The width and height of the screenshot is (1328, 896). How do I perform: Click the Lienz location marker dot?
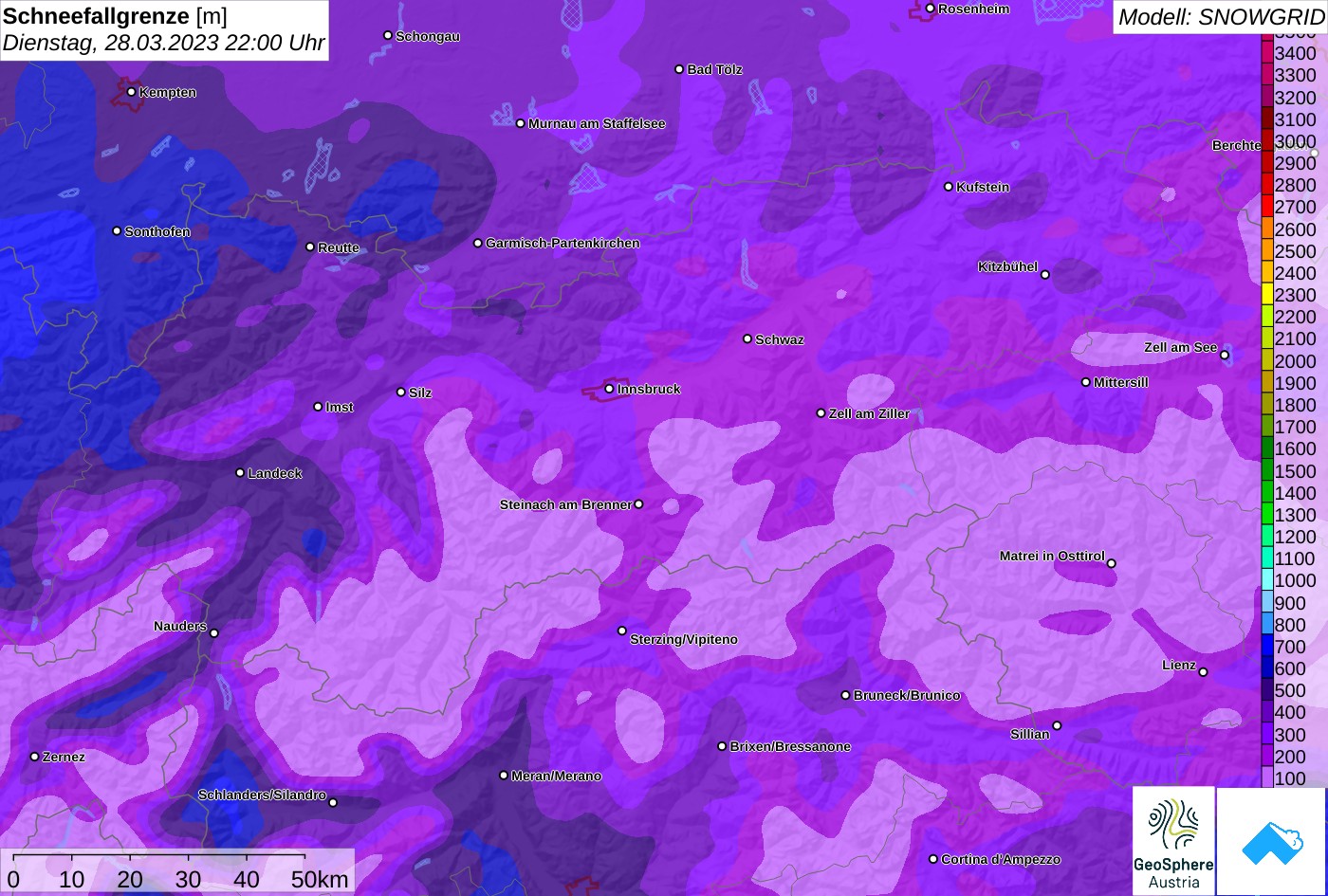coord(1203,672)
